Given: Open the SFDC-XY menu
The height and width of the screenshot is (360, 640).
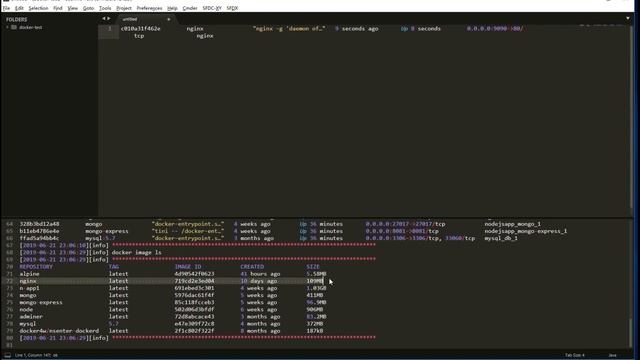Looking at the screenshot, I should [212, 8].
